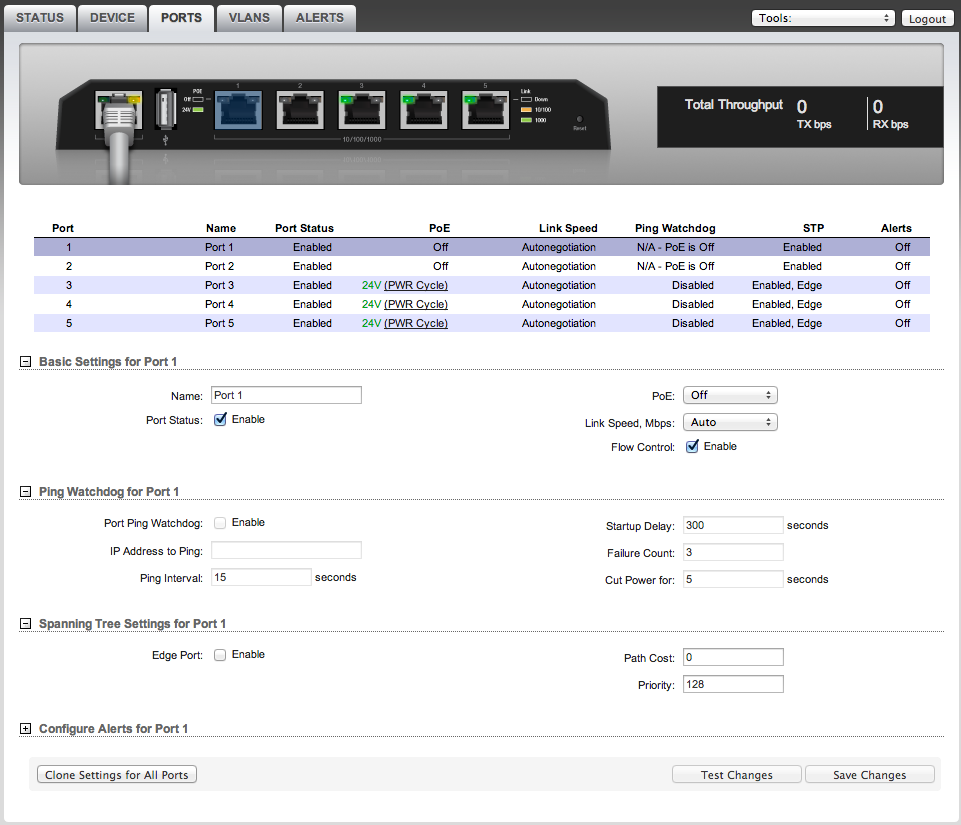Click the Save Changes button
Viewport: 961px width, 825px height.
click(869, 775)
